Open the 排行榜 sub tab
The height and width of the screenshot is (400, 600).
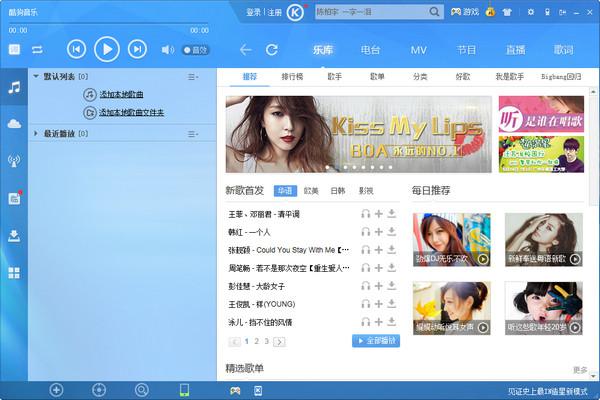coord(292,77)
